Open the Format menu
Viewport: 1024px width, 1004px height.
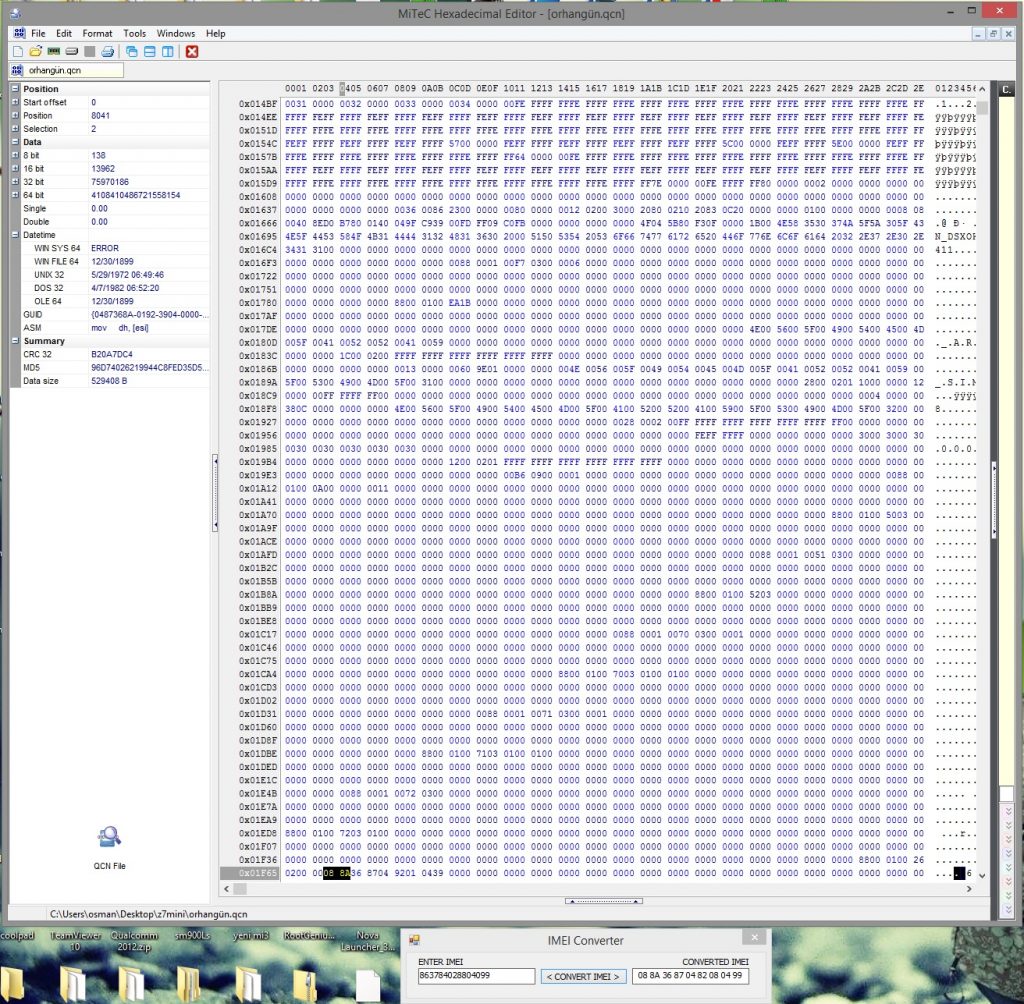coord(97,33)
